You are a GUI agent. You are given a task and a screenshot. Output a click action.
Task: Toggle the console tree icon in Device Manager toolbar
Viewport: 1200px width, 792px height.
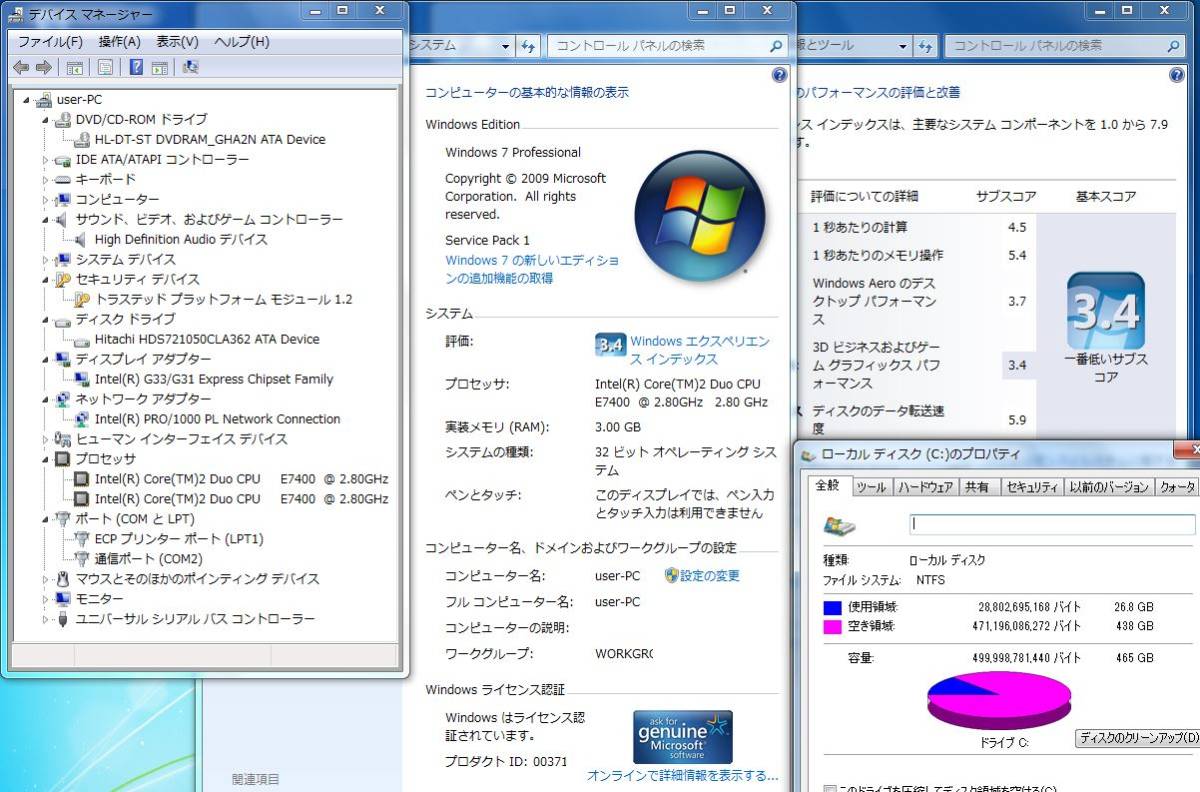[x=74, y=67]
